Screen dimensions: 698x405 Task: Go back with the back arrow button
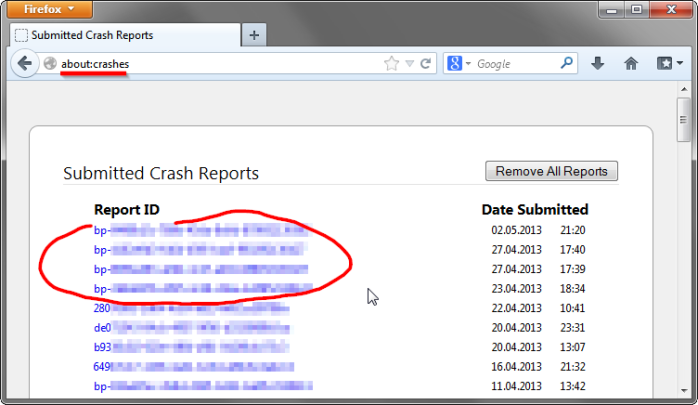(24, 64)
